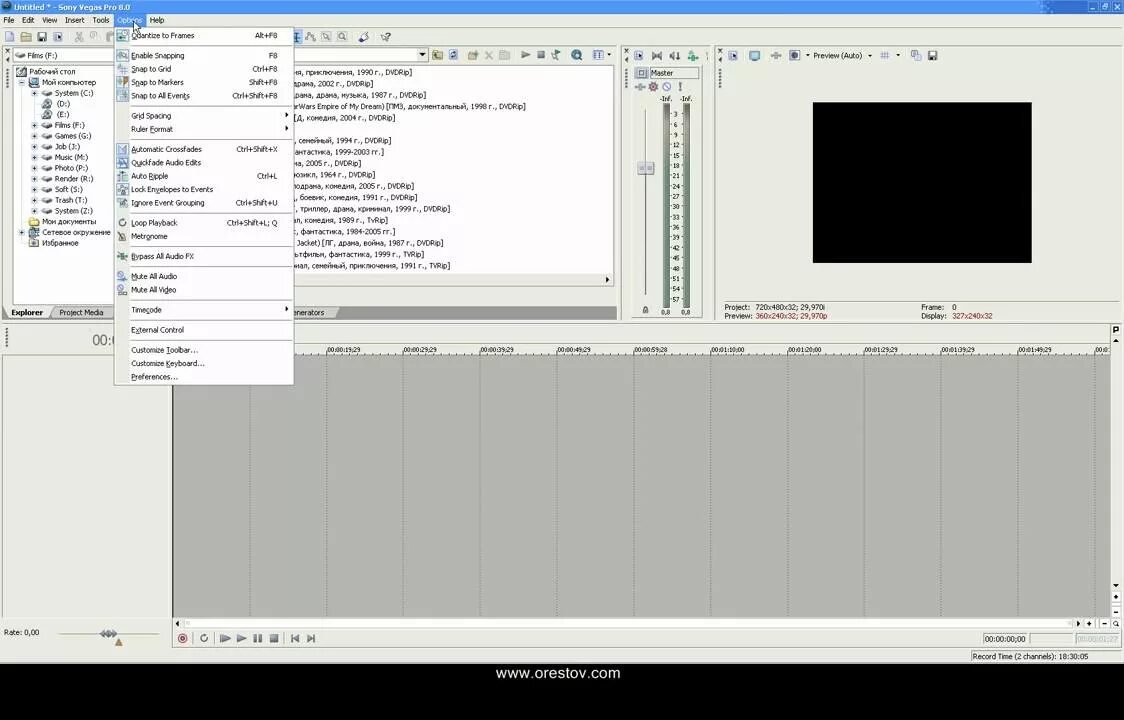Open the Preview (Auto) quality dropdown
This screenshot has height=720, width=1124.
pyautogui.click(x=870, y=55)
